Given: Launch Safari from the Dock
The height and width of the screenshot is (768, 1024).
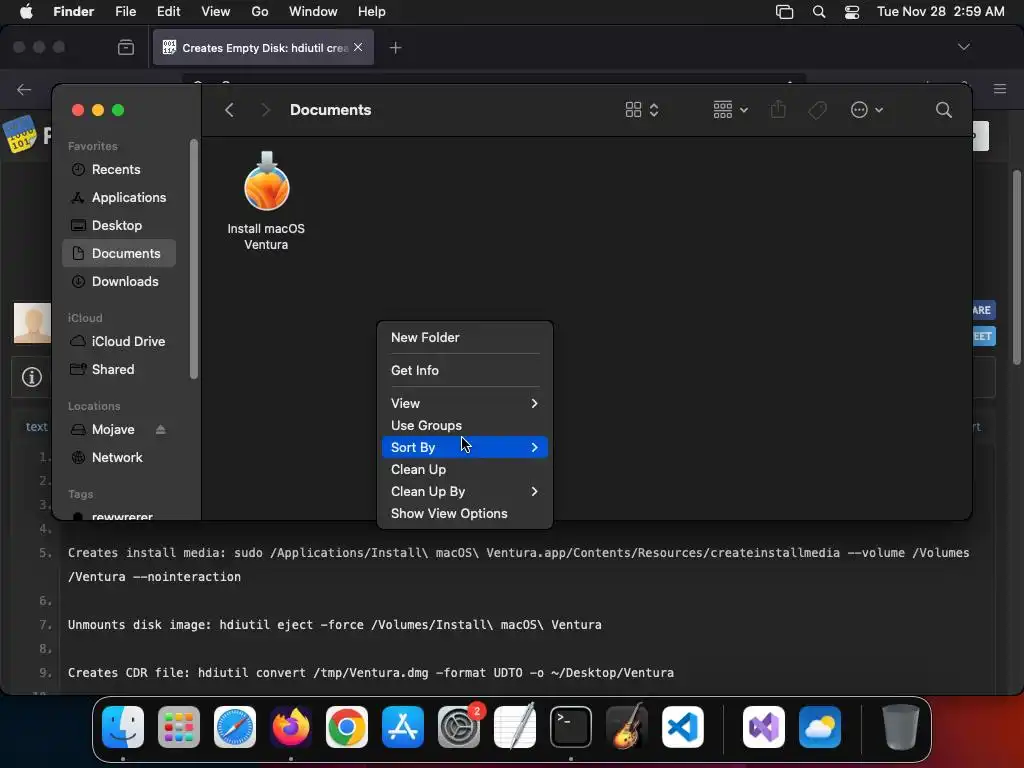Looking at the screenshot, I should click(235, 726).
